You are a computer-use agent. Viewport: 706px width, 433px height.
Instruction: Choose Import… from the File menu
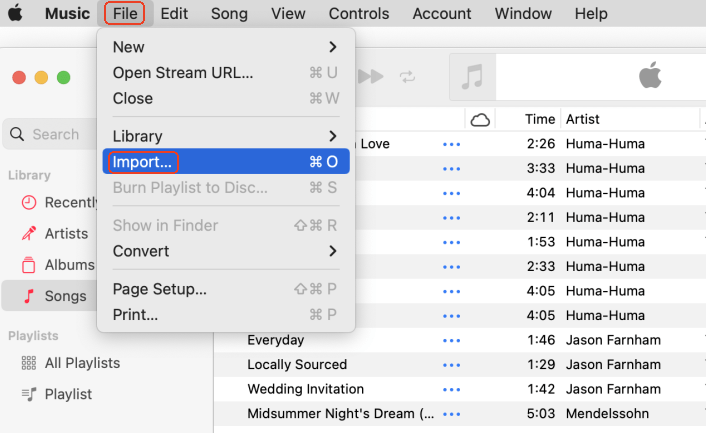pyautogui.click(x=144, y=161)
